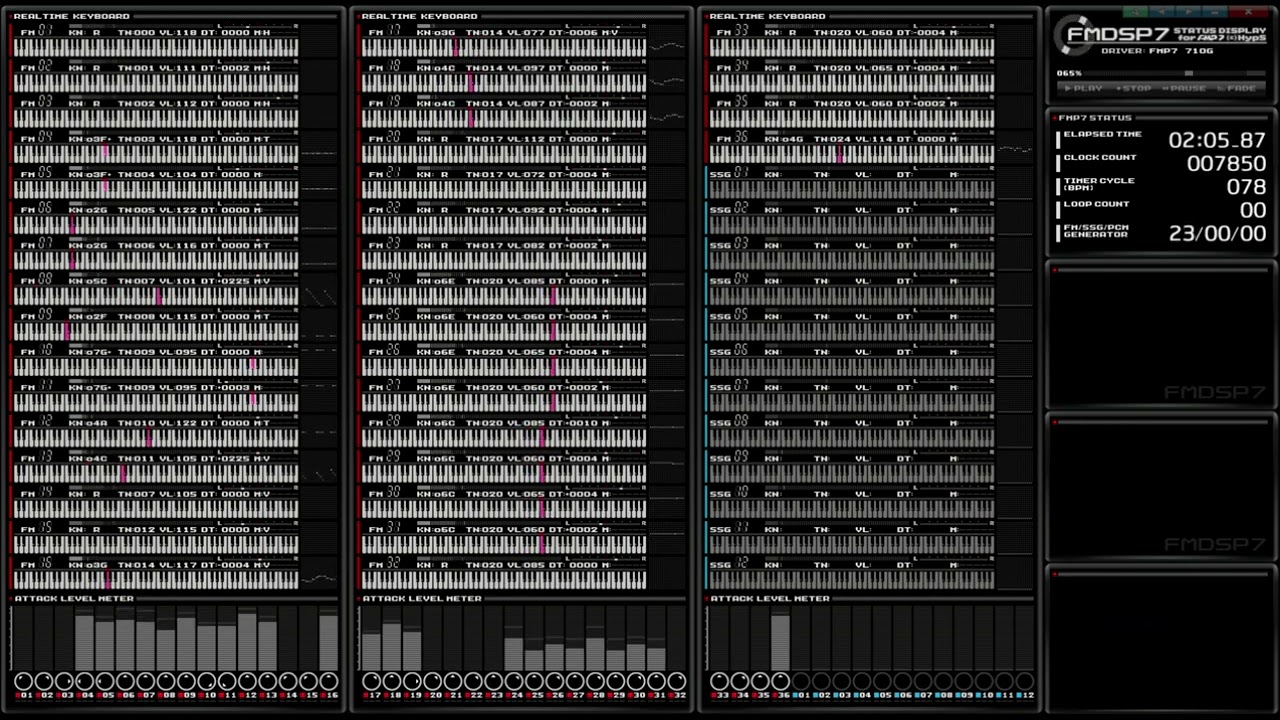
Task: Click the timer cycle BPM value 078
Action: pyautogui.click(x=1246, y=187)
